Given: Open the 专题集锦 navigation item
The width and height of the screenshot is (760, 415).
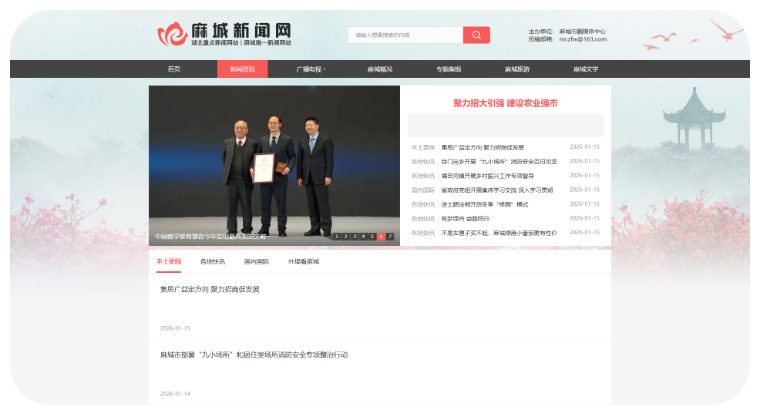Looking at the screenshot, I should 448,69.
